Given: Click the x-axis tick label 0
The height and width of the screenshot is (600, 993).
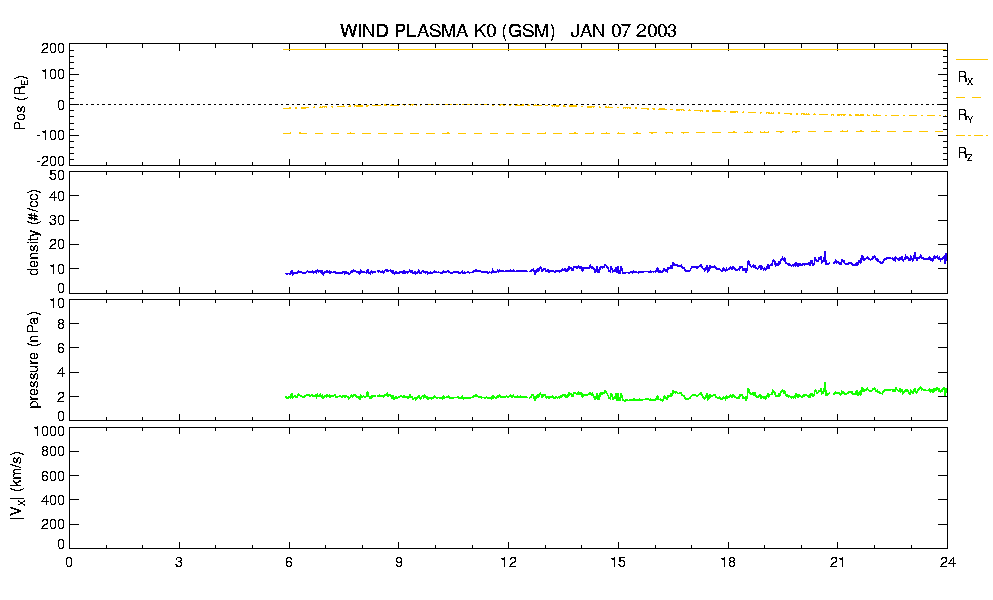Looking at the screenshot, I should point(69,563).
